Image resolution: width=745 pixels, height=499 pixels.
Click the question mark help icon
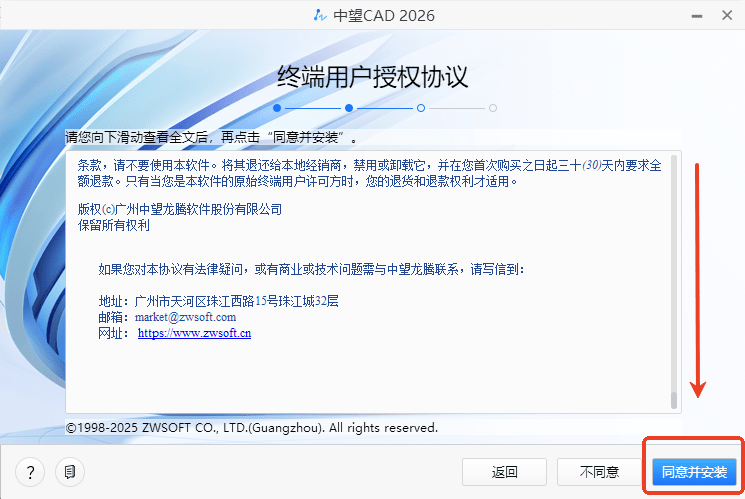pyautogui.click(x=31, y=471)
